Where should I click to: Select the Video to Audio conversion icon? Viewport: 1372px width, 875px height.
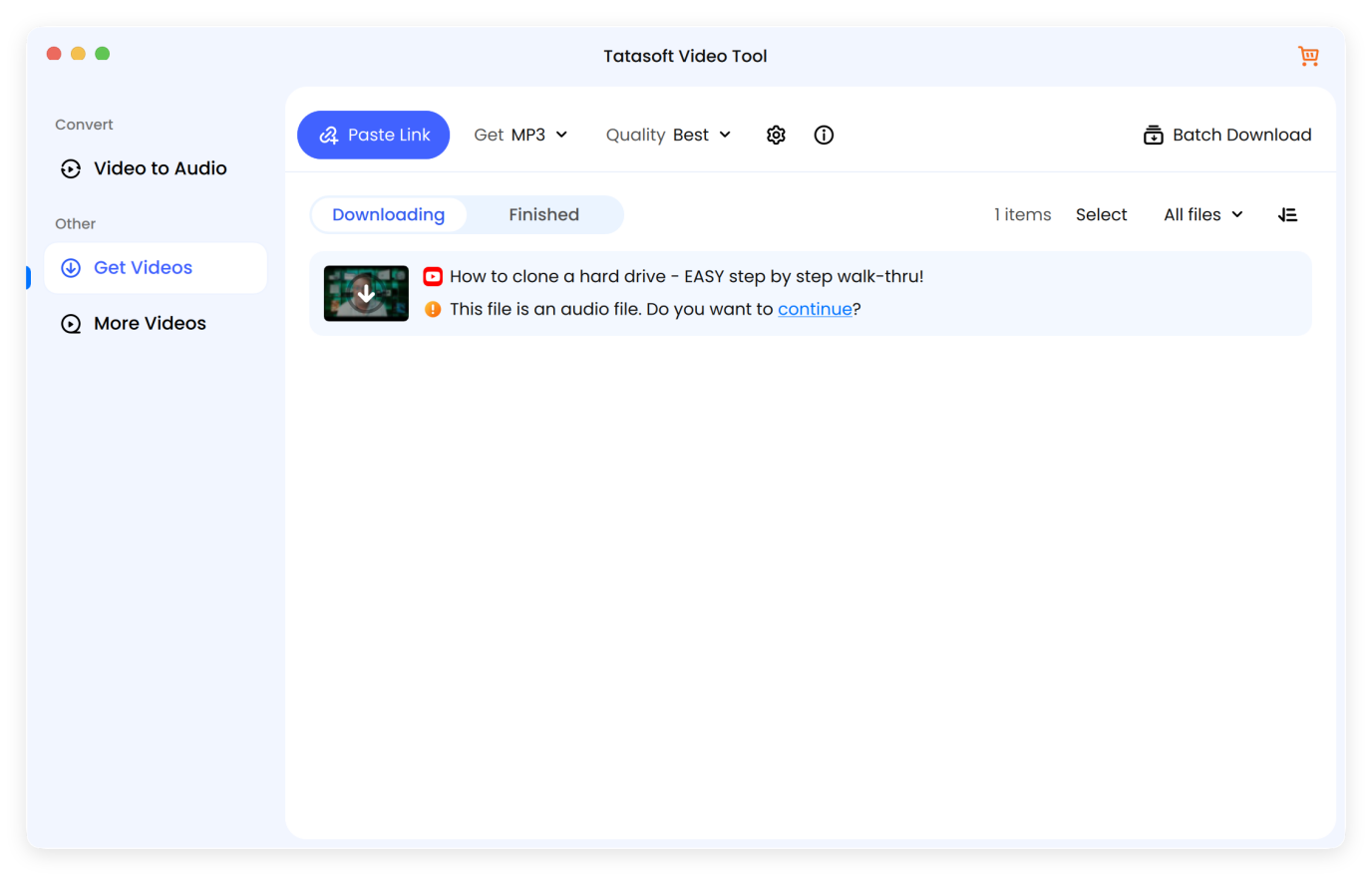(70, 168)
